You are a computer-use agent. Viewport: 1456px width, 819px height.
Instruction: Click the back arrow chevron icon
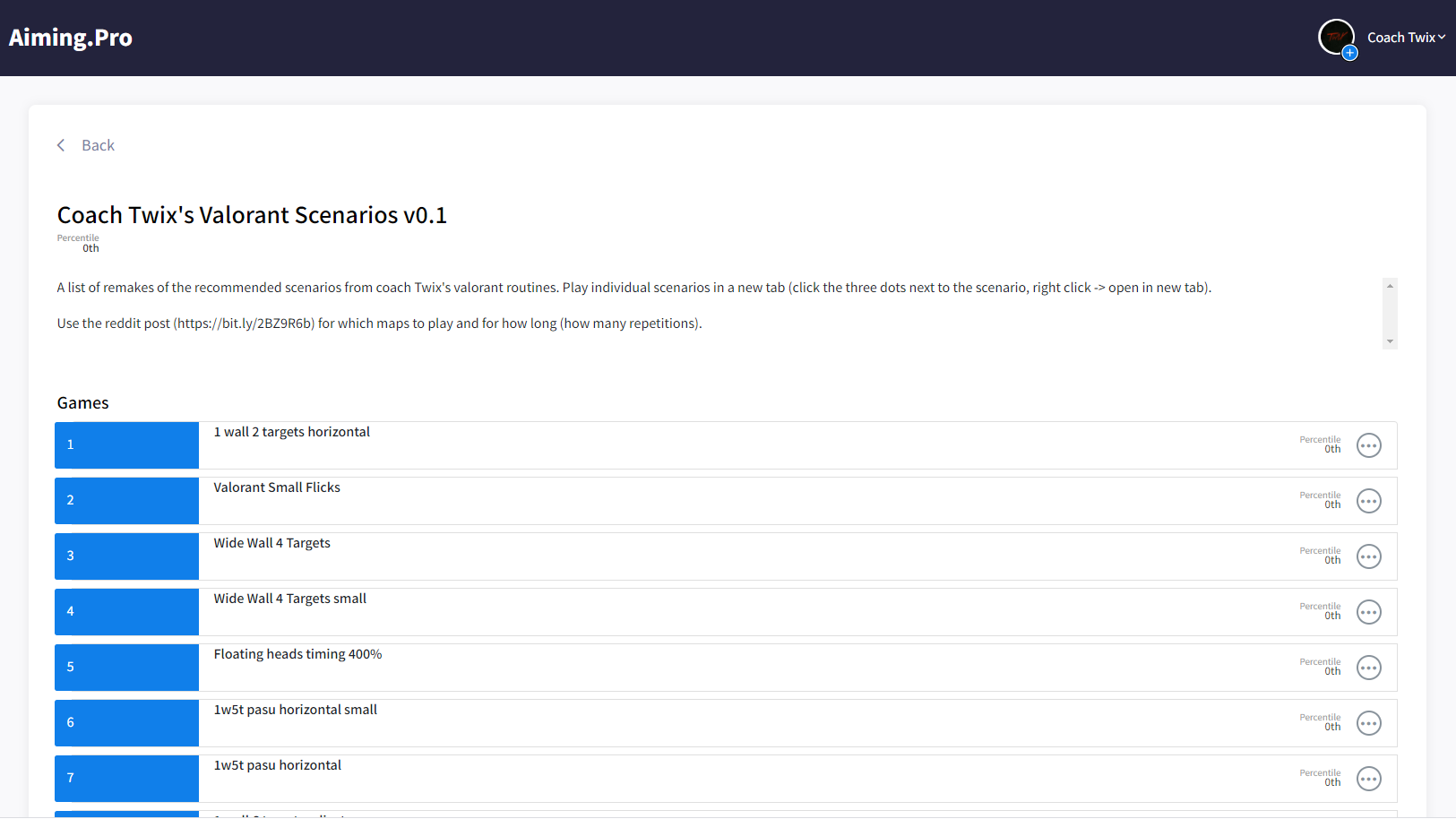click(x=61, y=145)
